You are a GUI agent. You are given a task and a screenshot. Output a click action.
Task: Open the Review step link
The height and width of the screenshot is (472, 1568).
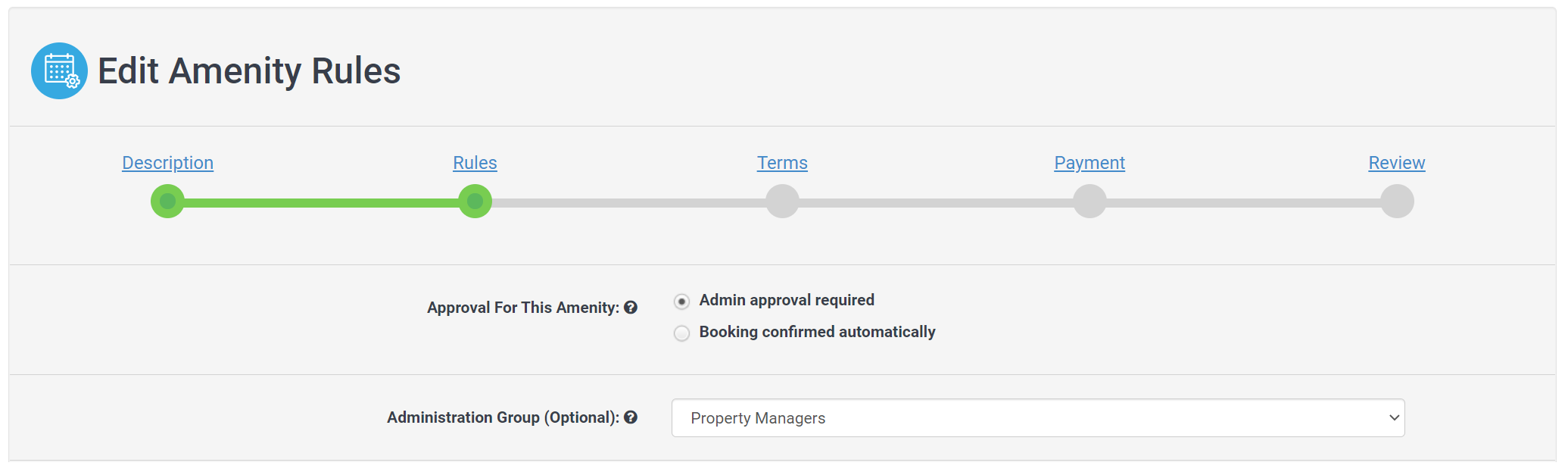(1397, 163)
